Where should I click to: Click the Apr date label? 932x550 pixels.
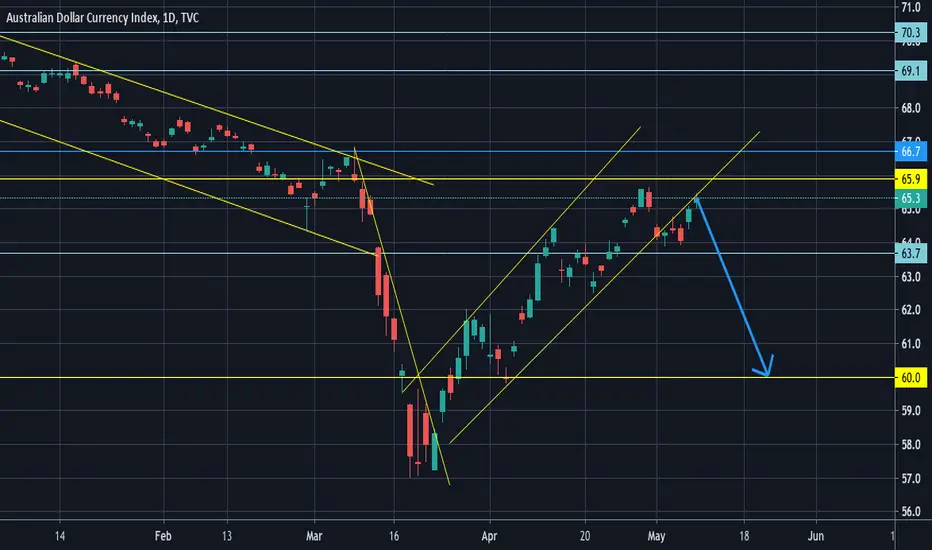point(489,536)
